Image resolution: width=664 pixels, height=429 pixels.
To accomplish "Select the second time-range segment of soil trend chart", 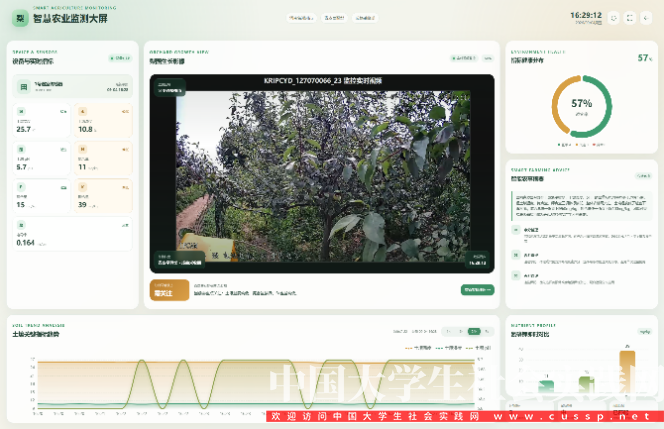I will coord(461,331).
